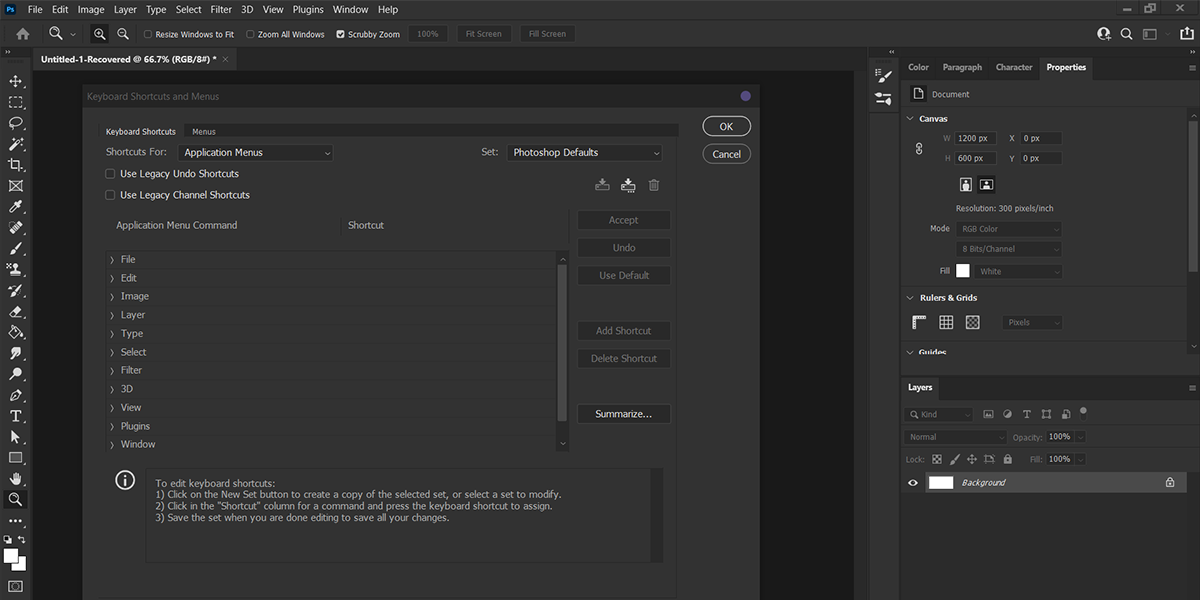Image resolution: width=1200 pixels, height=600 pixels.
Task: Select the Type tool
Action: pos(15,415)
